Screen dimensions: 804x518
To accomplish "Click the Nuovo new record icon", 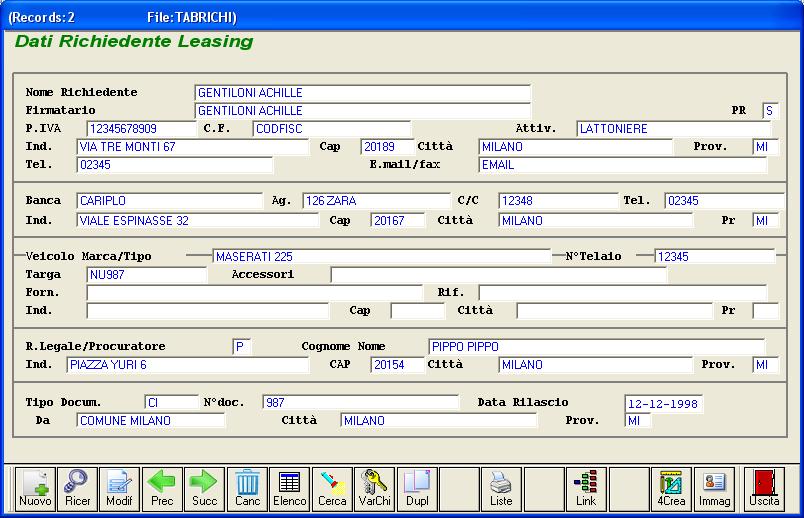I will point(35,489).
